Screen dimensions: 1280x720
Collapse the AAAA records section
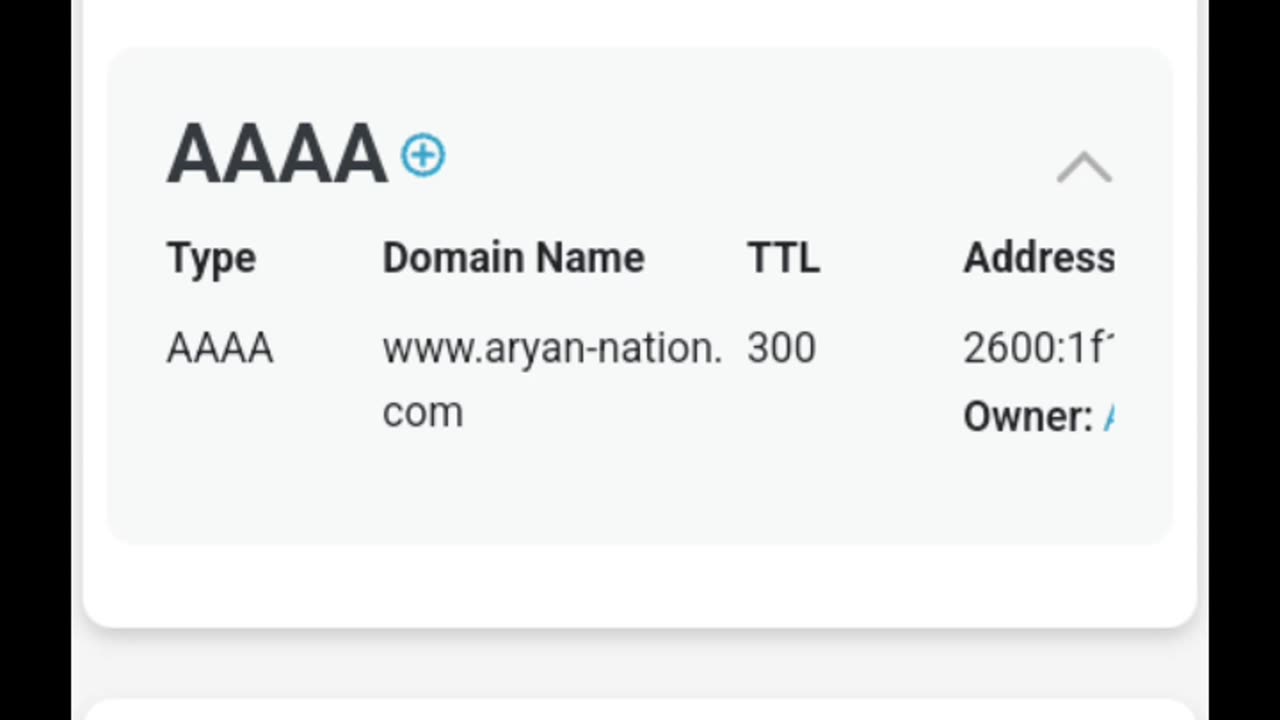point(1084,168)
